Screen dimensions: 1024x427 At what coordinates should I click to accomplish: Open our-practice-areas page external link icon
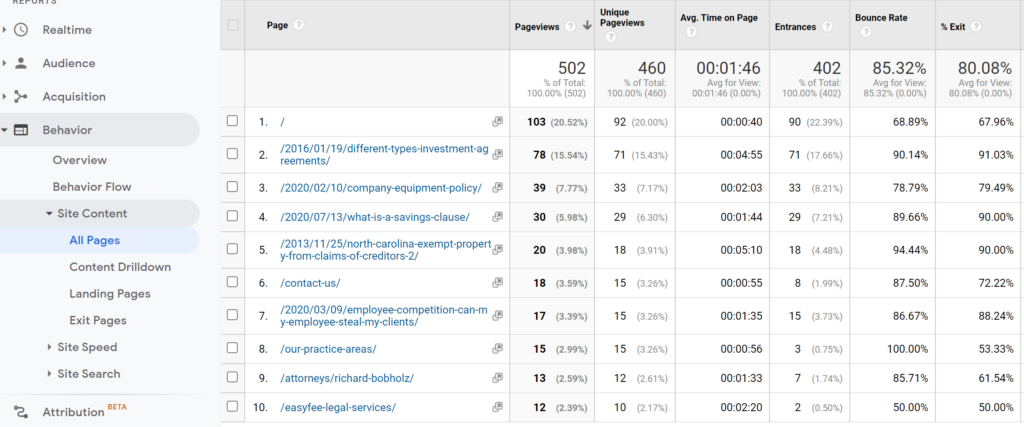(x=498, y=349)
